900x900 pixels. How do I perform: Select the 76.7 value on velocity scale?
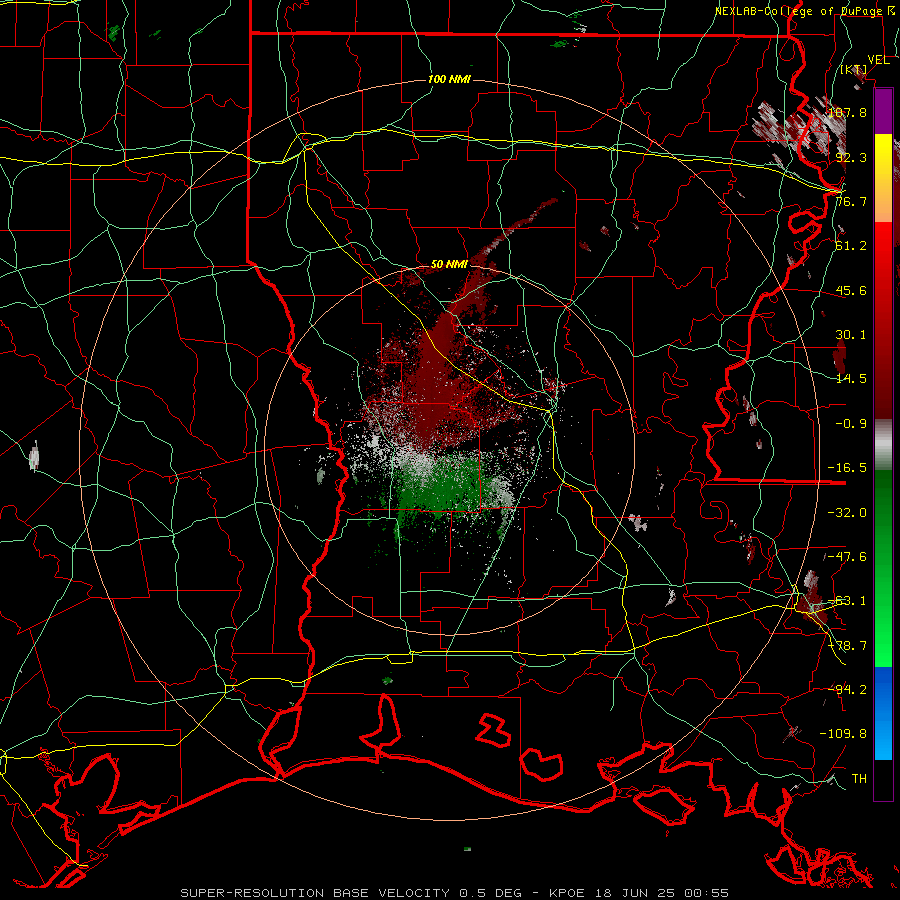(x=851, y=201)
